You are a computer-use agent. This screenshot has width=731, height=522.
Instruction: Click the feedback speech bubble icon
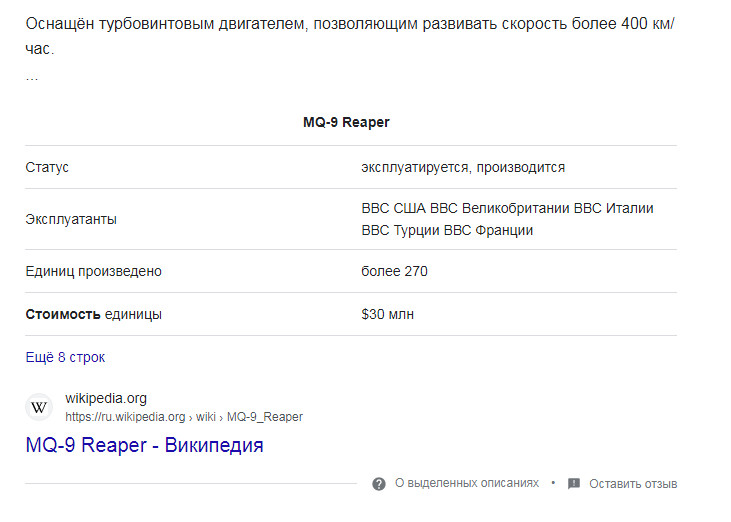tap(574, 484)
